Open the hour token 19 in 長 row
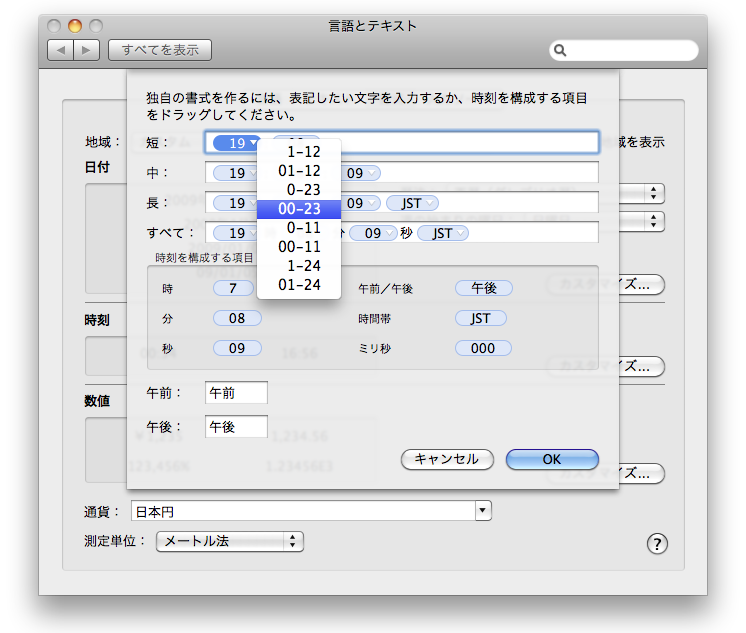Viewport: 746px width, 633px height. [236, 203]
